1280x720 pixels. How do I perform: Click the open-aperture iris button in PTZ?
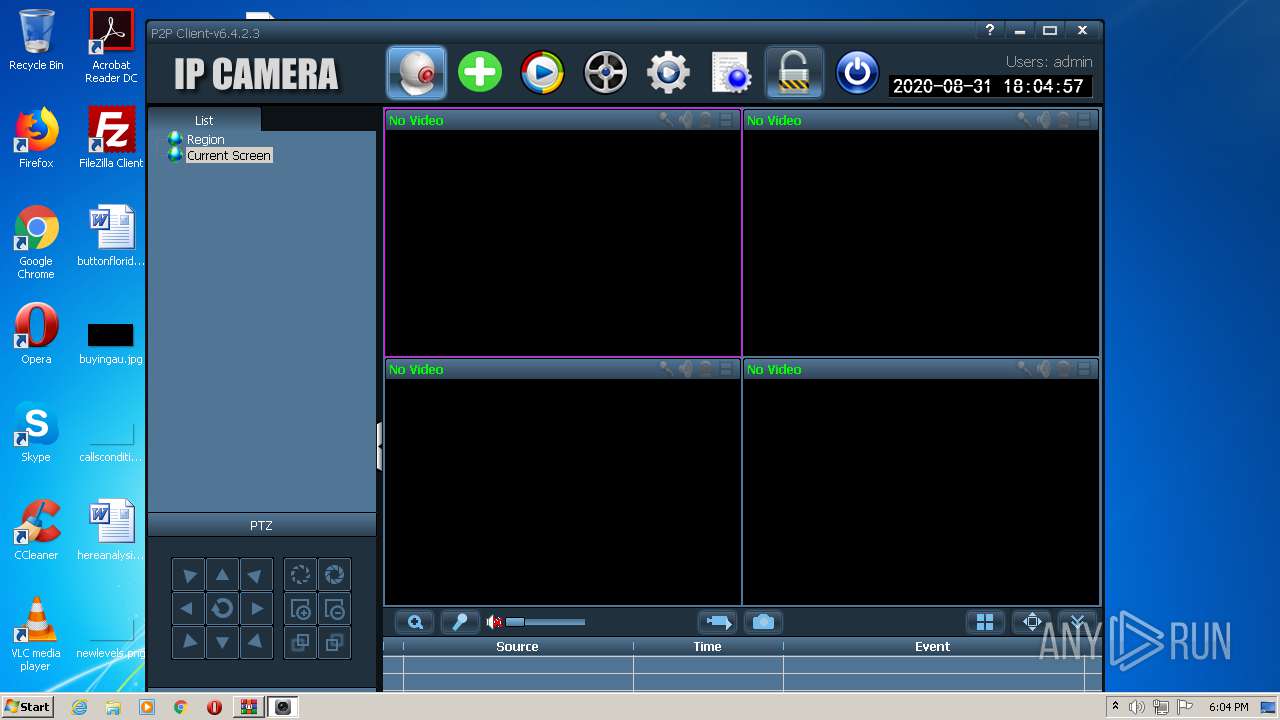[300, 575]
